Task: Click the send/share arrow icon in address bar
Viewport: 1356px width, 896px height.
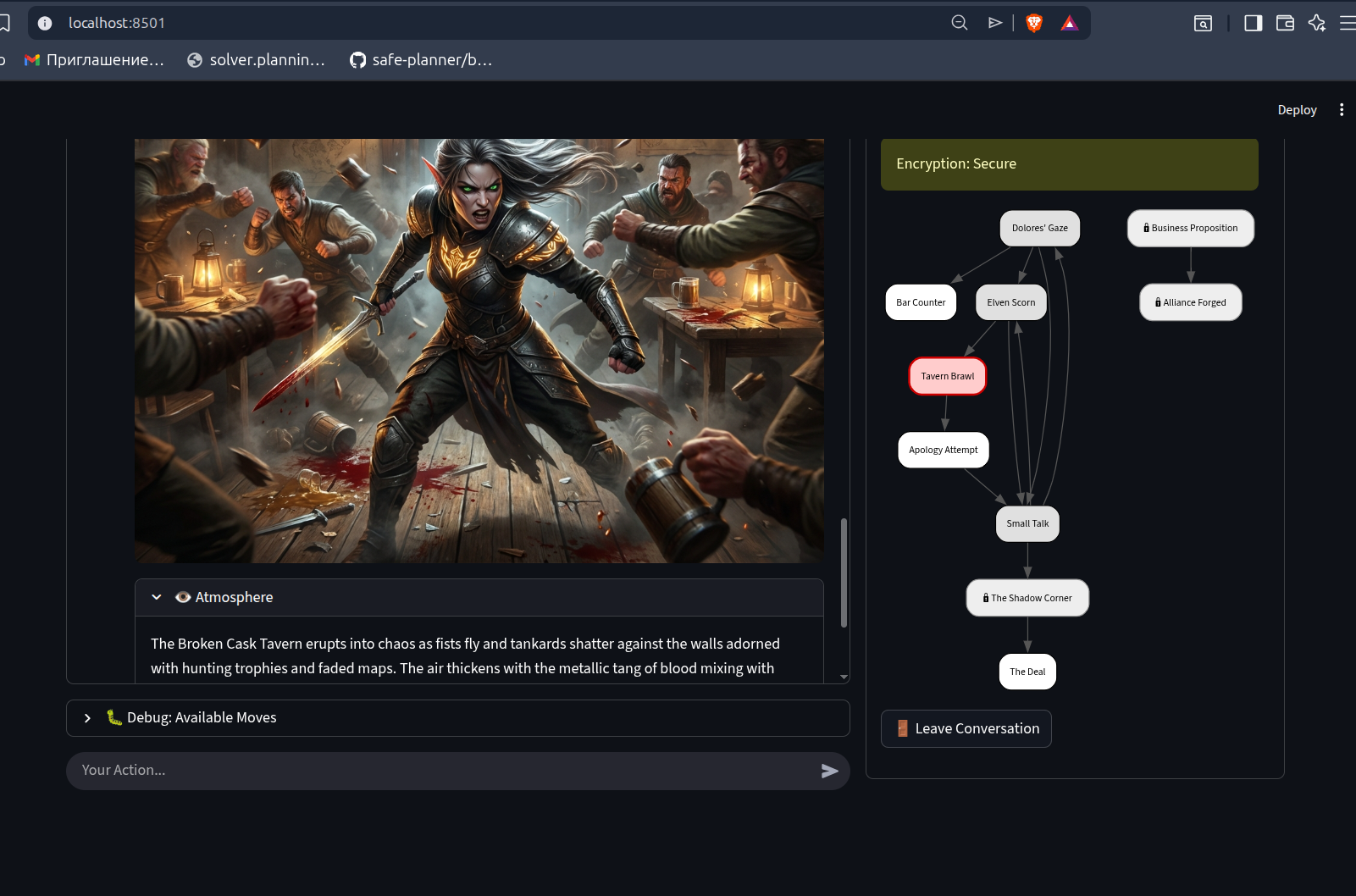Action: pos(995,23)
